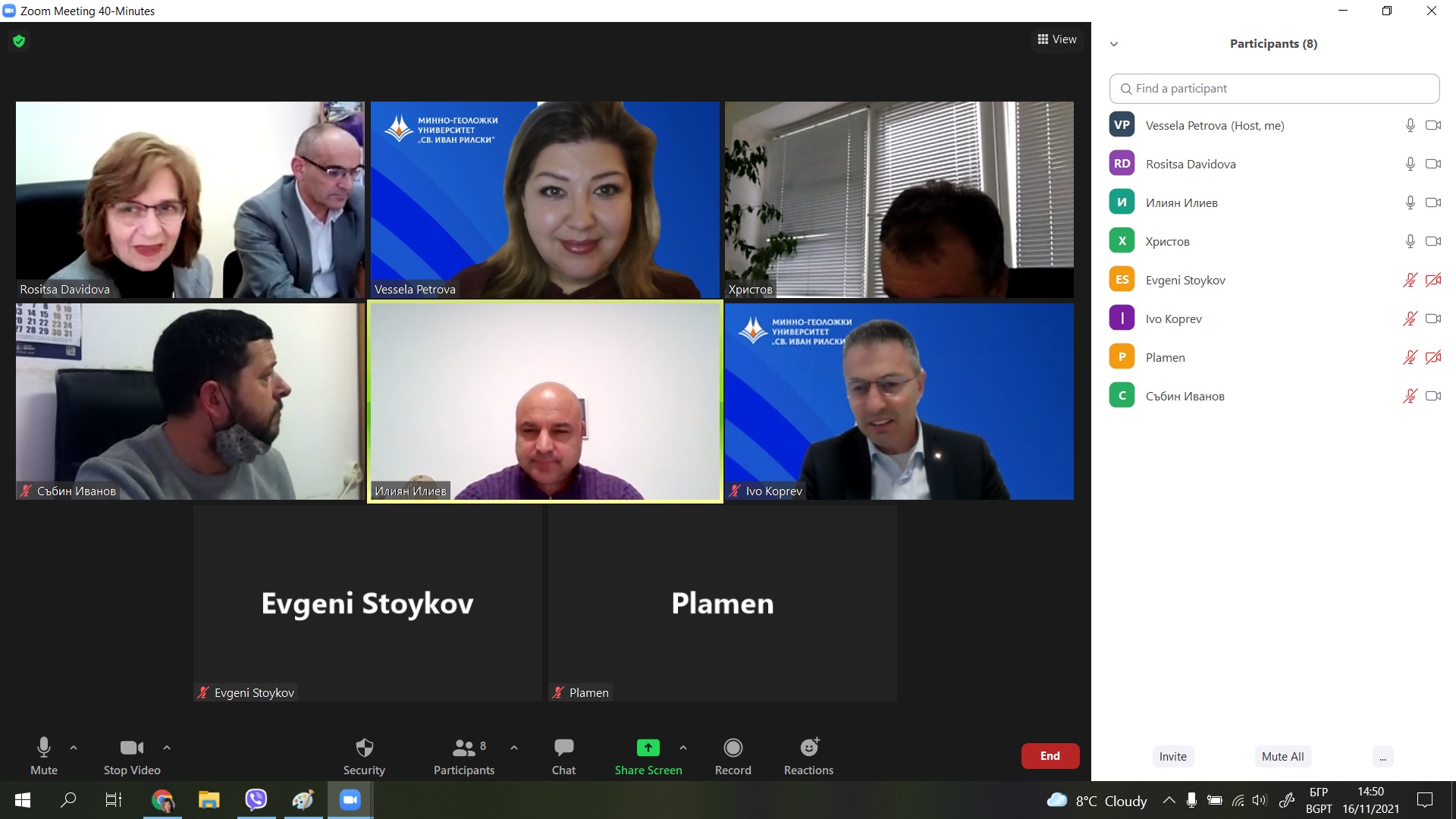Open Viber from the taskbar
This screenshot has height=819, width=1456.
point(256,799)
